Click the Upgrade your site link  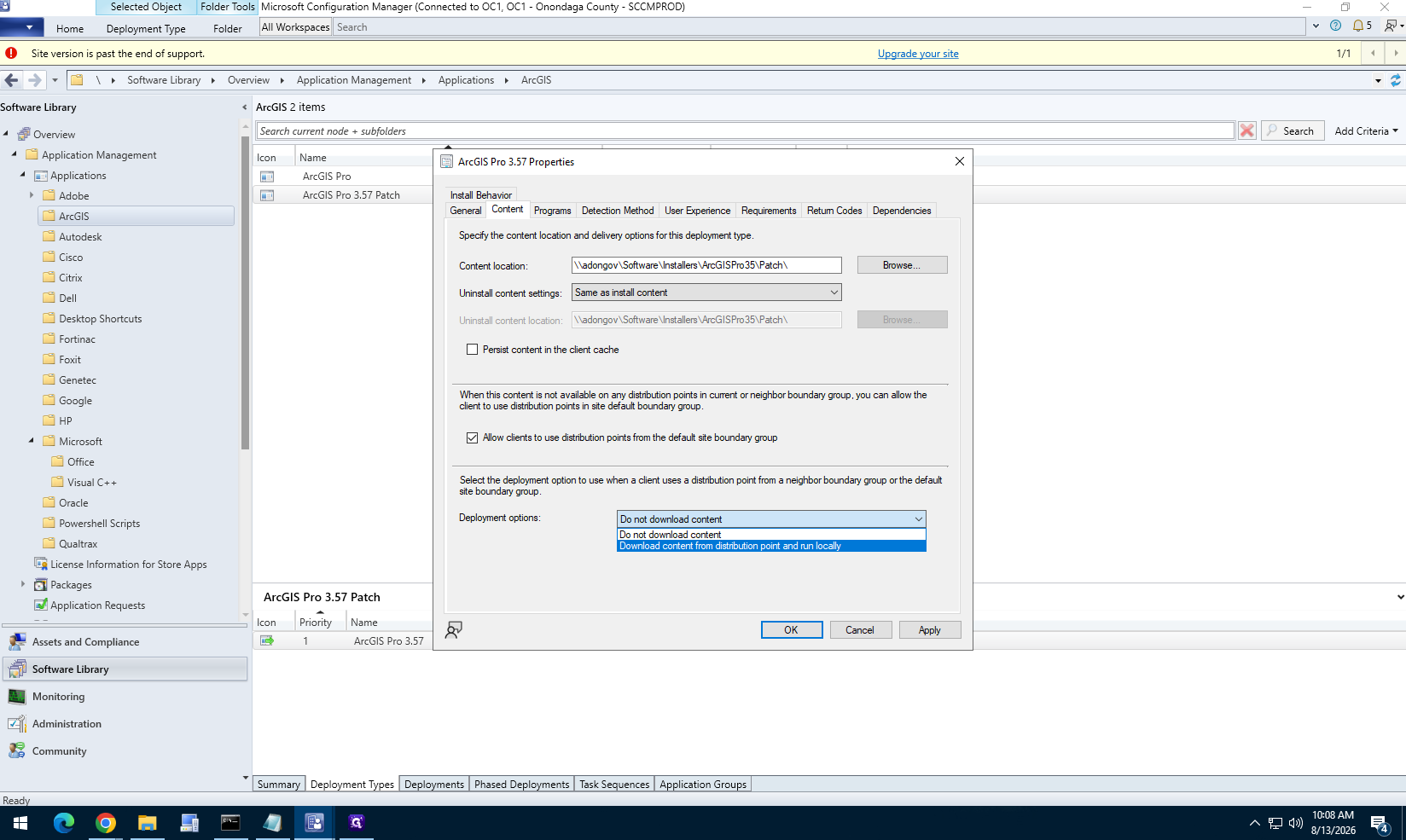918,54
